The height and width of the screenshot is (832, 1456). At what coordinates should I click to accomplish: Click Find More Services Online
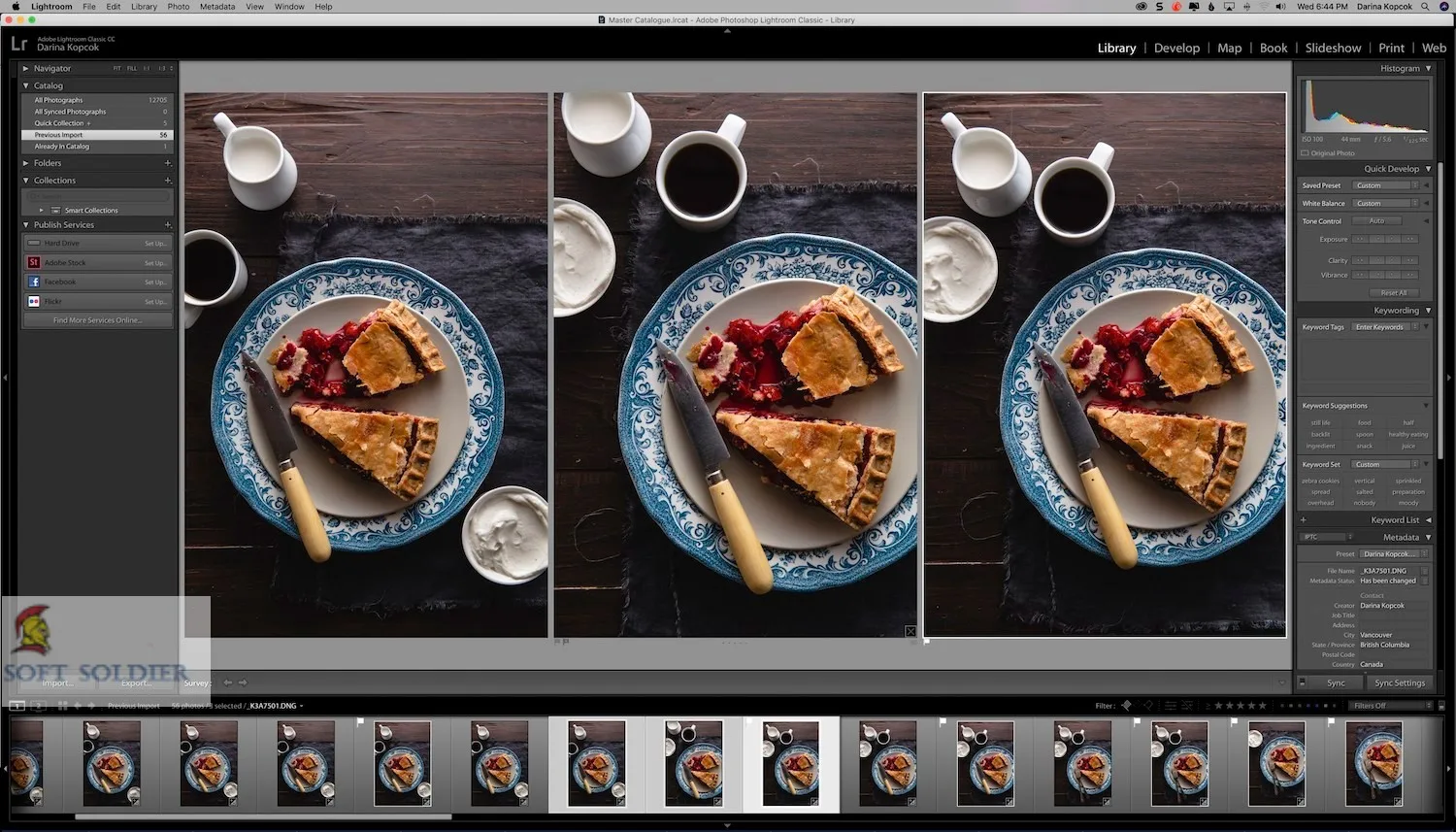pyautogui.click(x=97, y=320)
